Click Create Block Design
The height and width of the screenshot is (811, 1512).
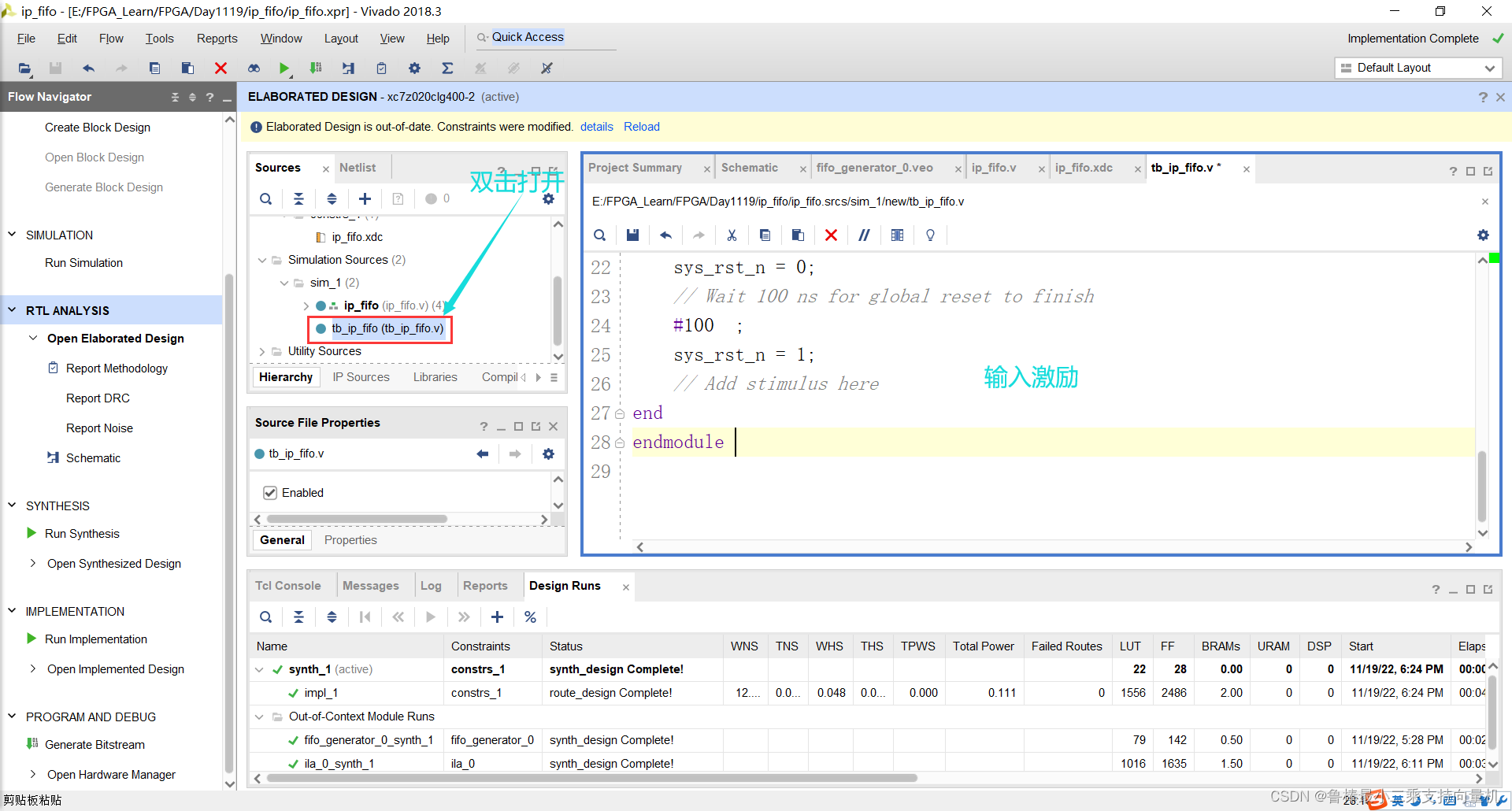pyautogui.click(x=98, y=128)
